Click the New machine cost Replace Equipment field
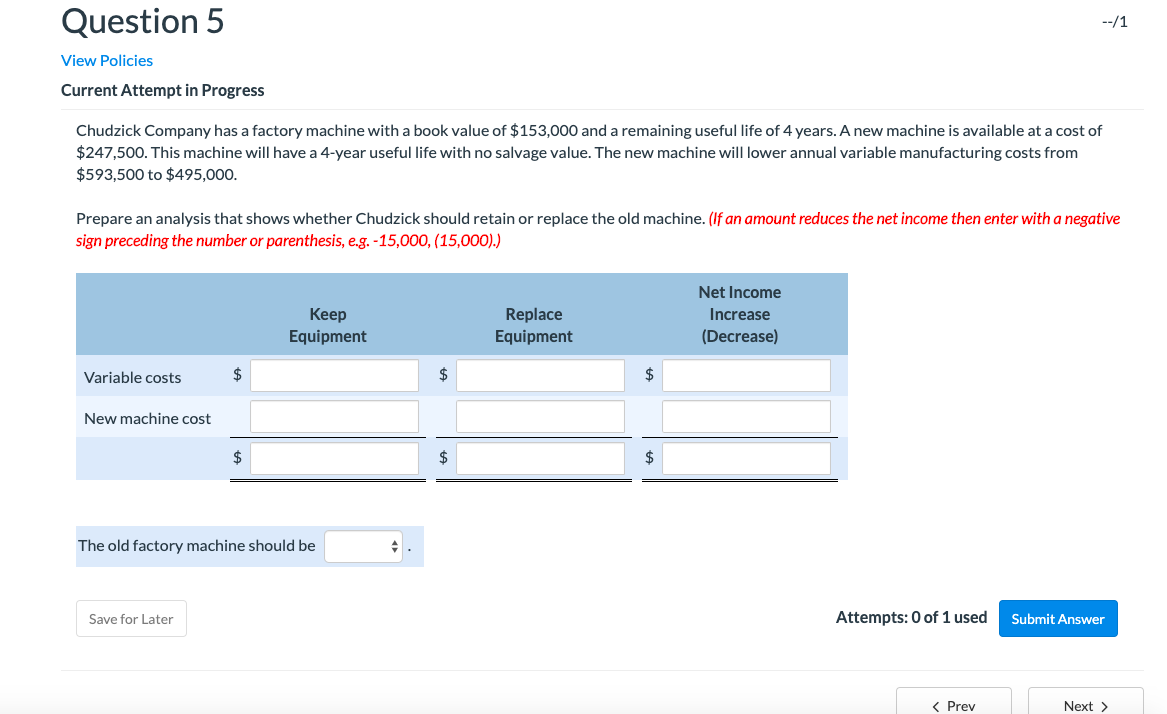This screenshot has width=1167, height=714. [540, 416]
